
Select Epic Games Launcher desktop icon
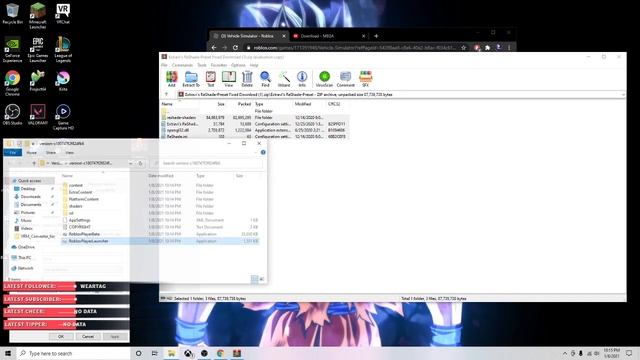(38, 50)
